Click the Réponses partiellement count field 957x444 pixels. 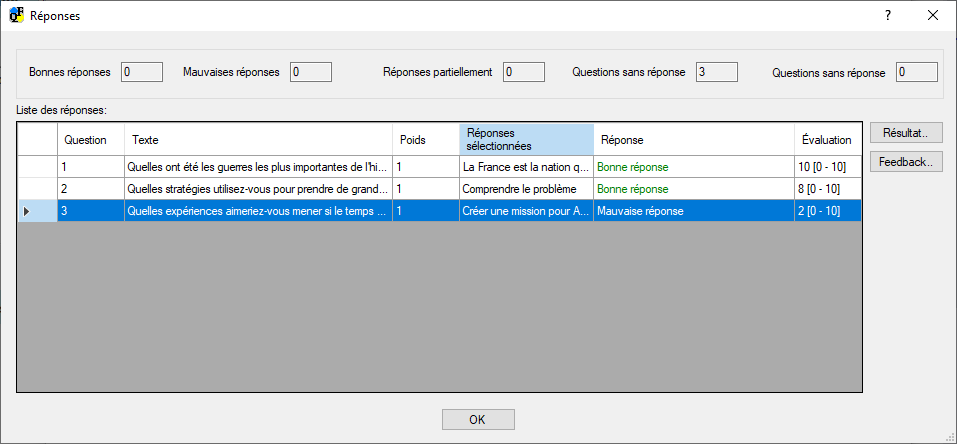(523, 72)
